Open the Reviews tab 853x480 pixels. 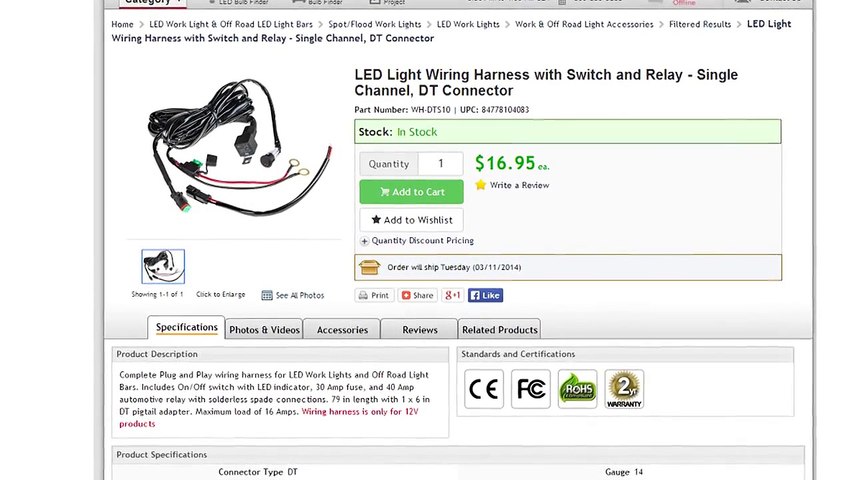(420, 330)
